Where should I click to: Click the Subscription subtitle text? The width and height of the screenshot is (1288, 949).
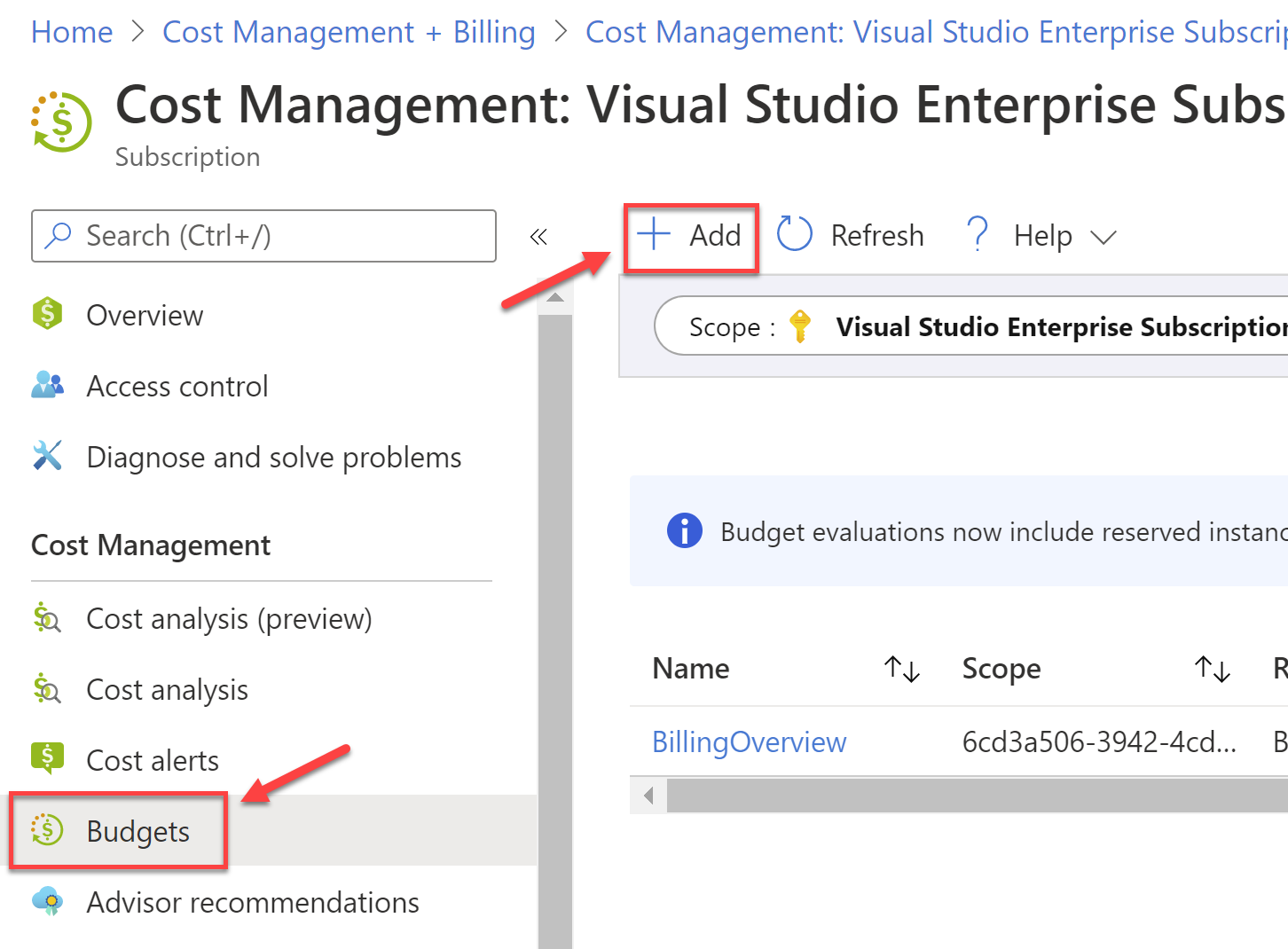188,157
